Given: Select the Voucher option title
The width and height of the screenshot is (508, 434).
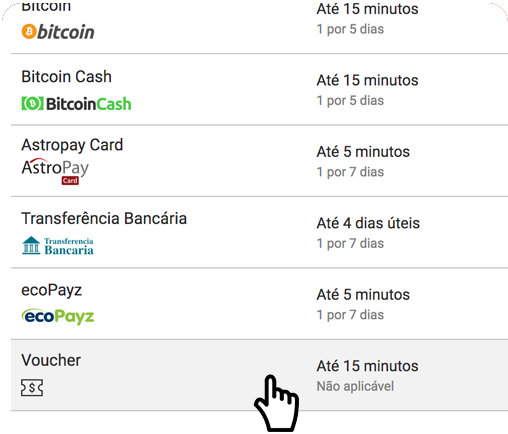Looking at the screenshot, I should tap(51, 360).
